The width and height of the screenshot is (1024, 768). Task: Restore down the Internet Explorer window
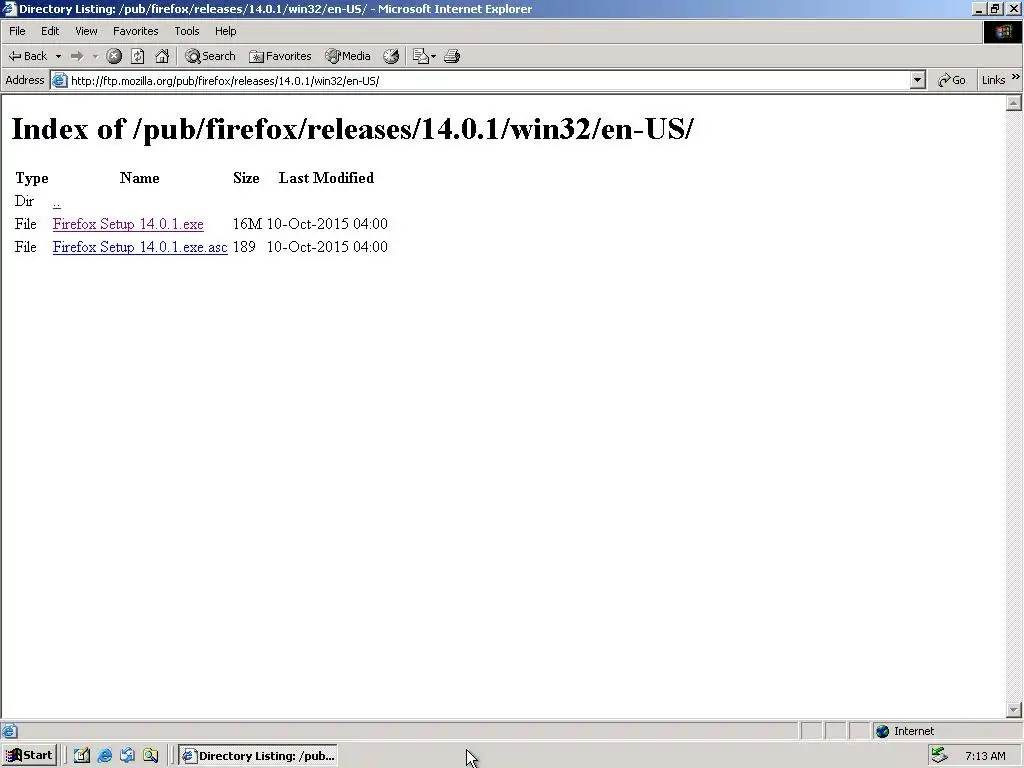coord(995,8)
